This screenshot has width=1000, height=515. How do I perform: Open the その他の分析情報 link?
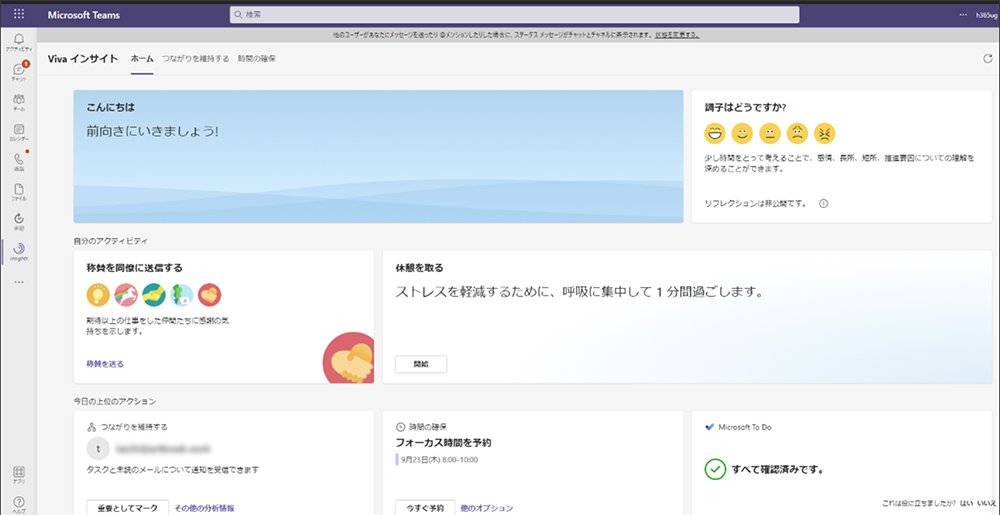(204, 508)
